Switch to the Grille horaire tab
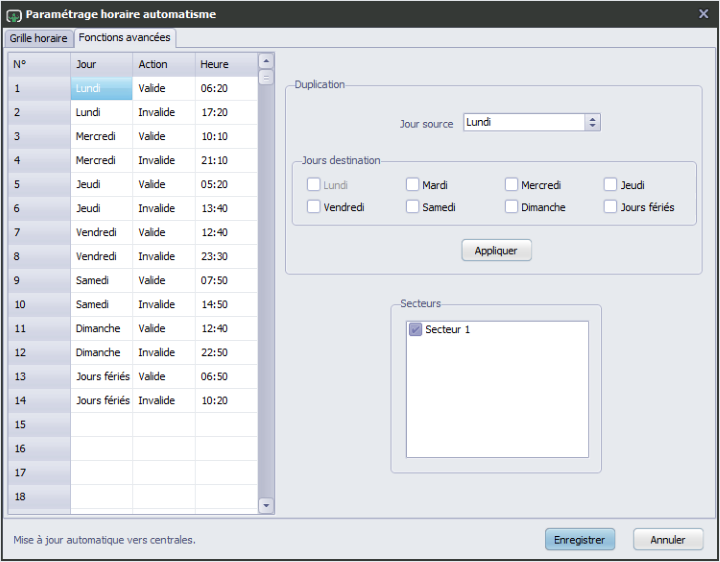Image resolution: width=720 pixels, height=562 pixels. [39, 38]
